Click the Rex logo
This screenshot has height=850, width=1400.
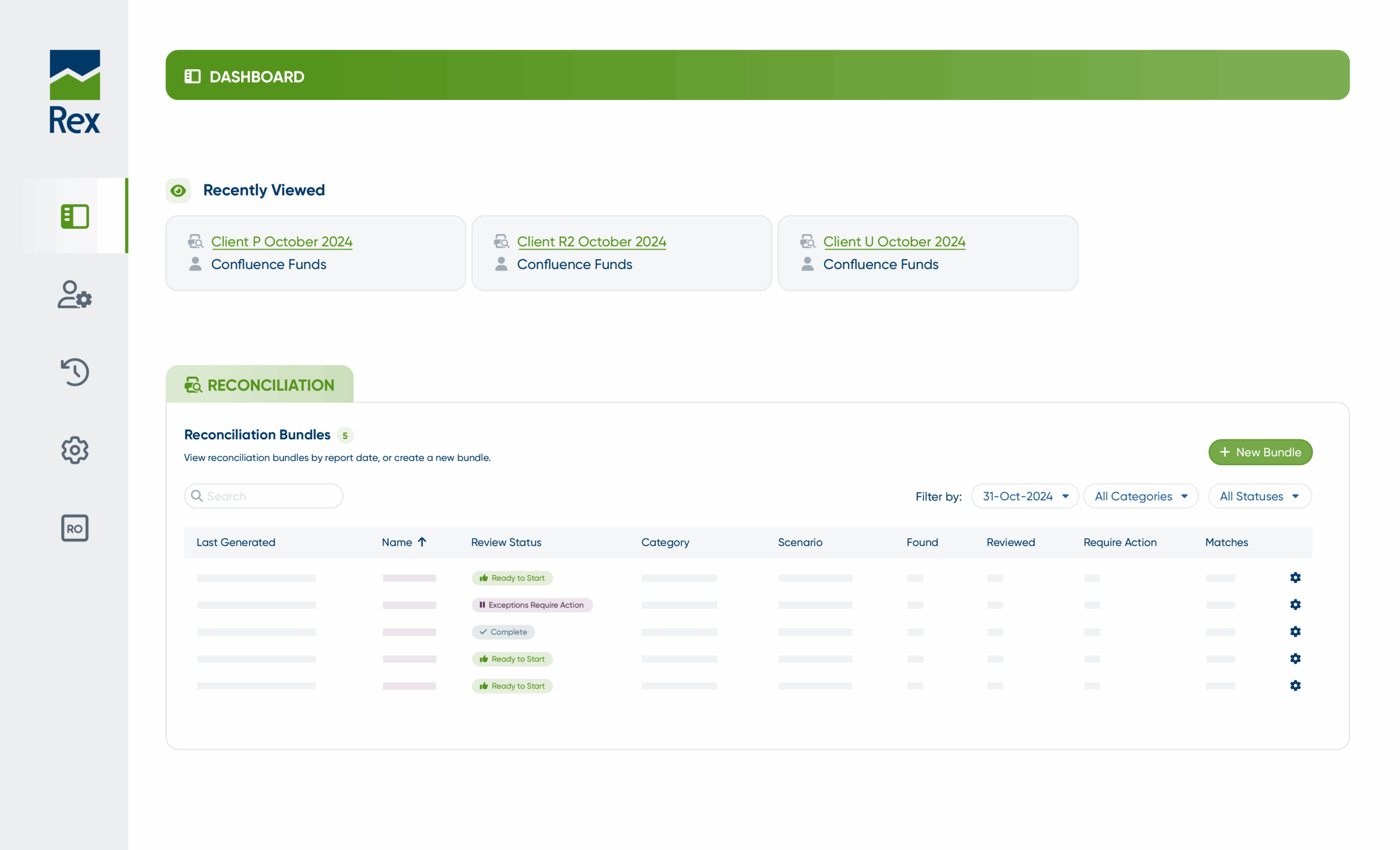pos(74,91)
